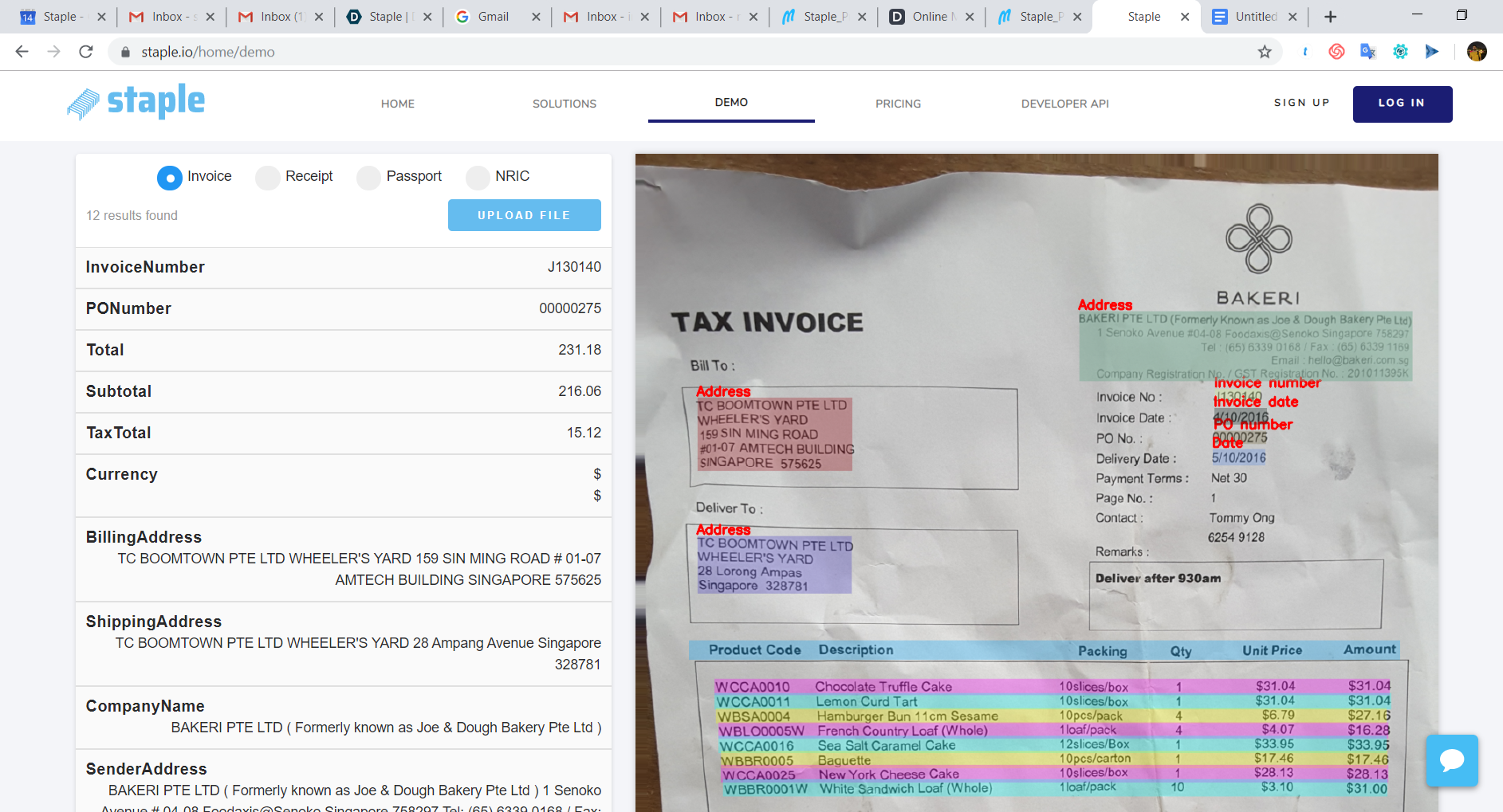The image size is (1503, 812).
Task: Close the Untitled docs tab
Action: 1293,17
